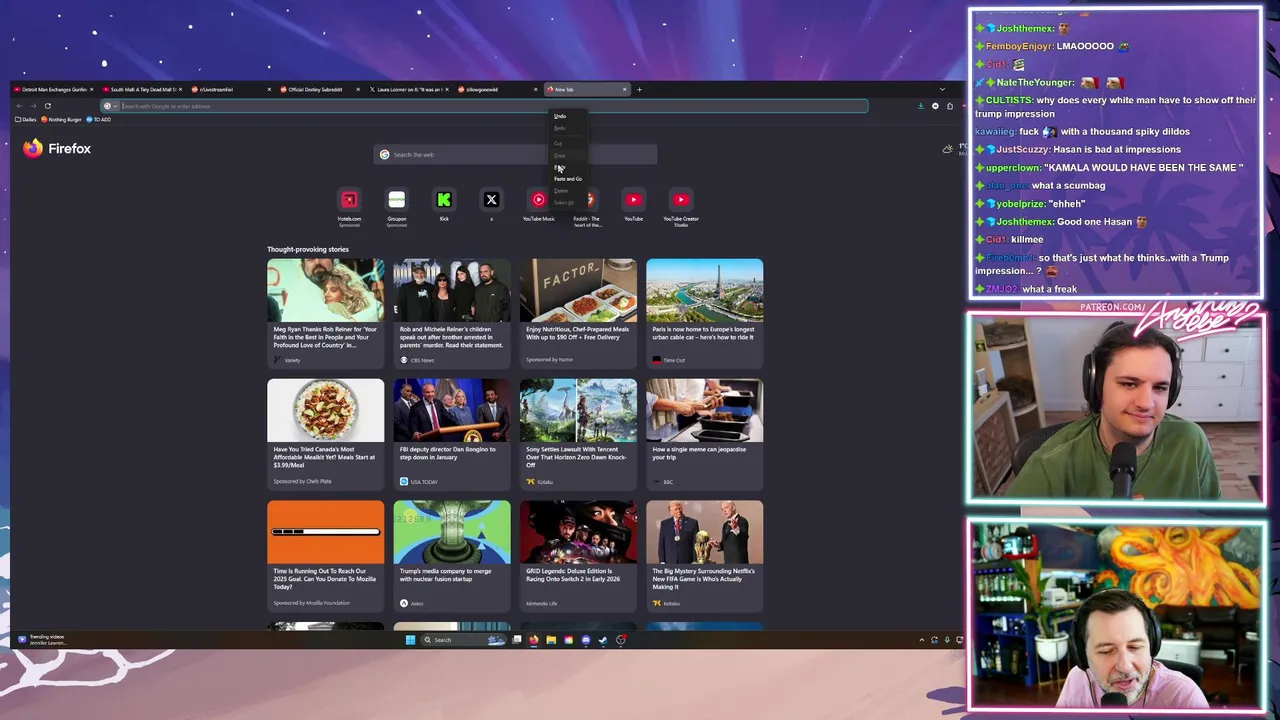Close the r/LivestreamFail tab

coord(269,89)
